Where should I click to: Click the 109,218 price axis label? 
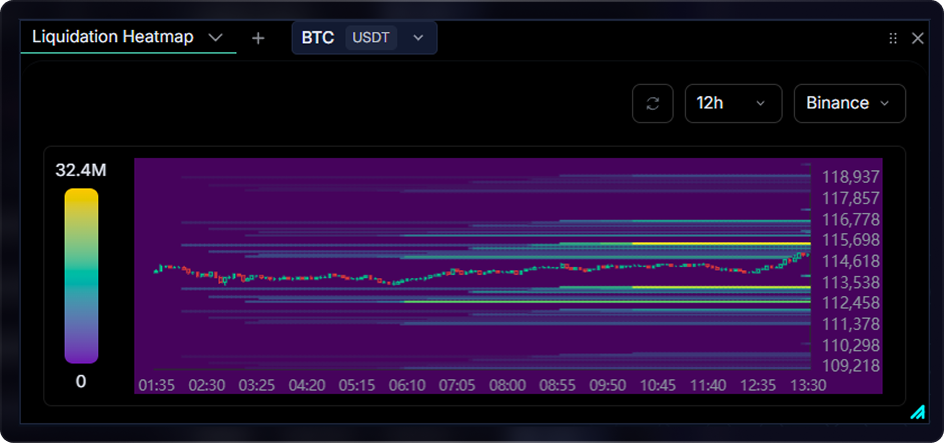pyautogui.click(x=851, y=365)
